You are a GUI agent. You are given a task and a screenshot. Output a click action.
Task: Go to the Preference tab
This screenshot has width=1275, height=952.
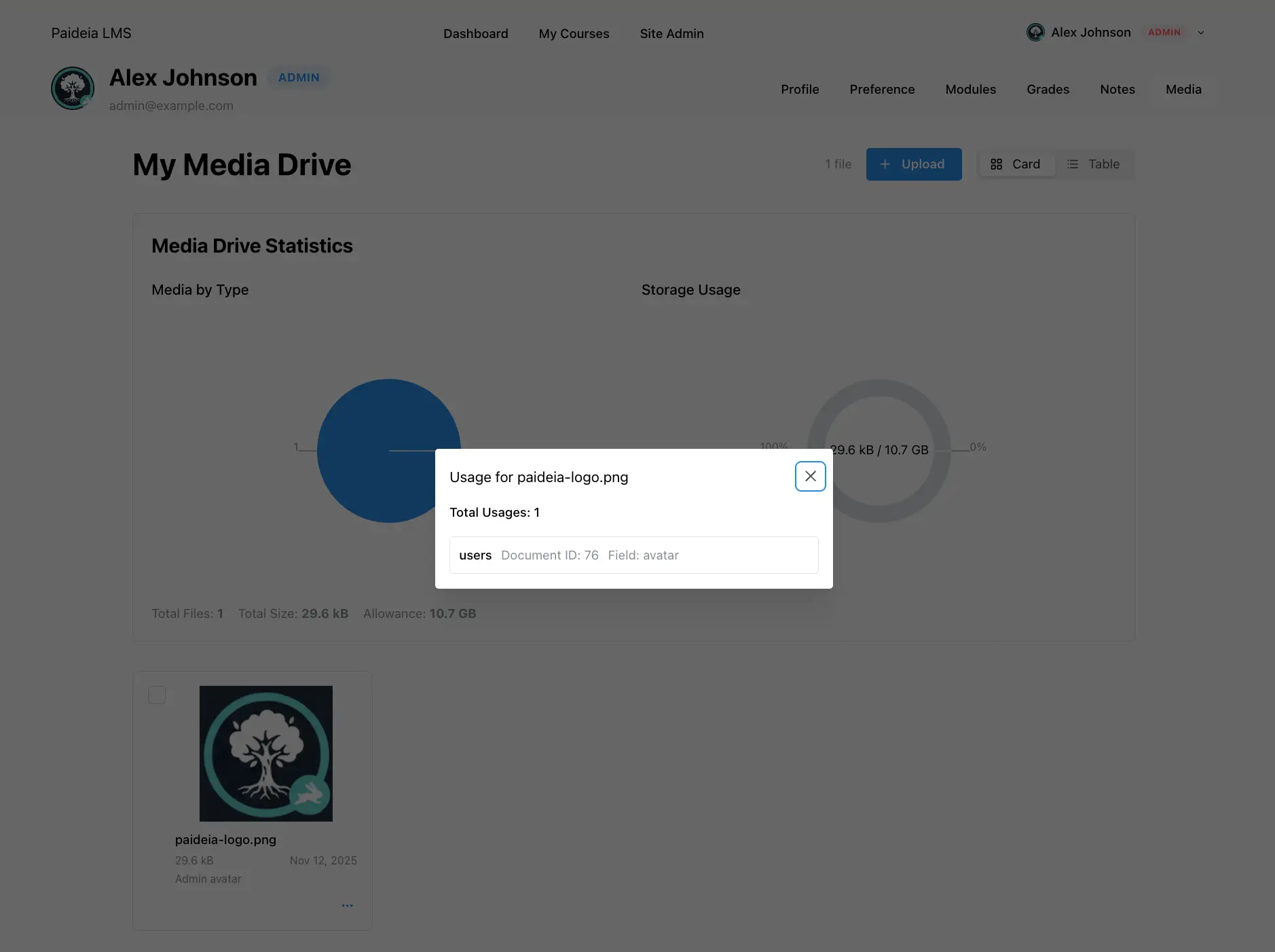(882, 90)
